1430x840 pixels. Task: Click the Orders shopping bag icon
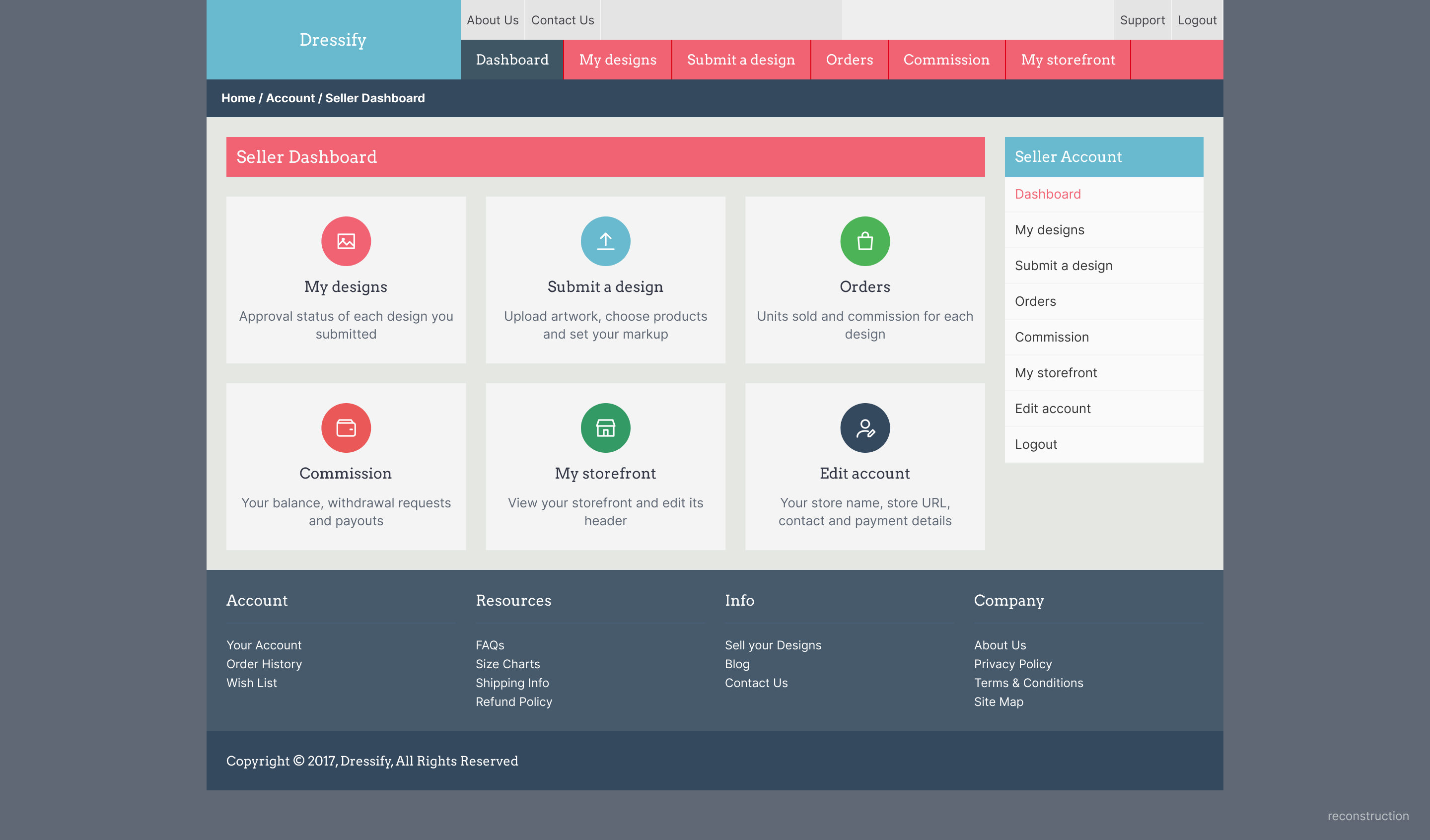[865, 241]
